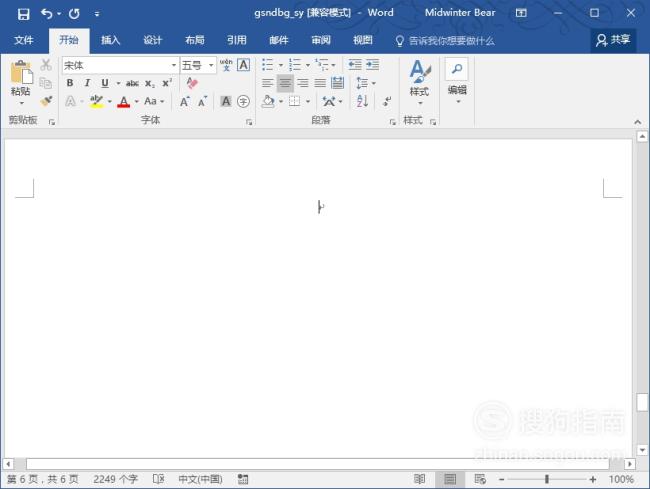Switch to the 审阅 (Review) tab
650x489 pixels.
(321, 40)
